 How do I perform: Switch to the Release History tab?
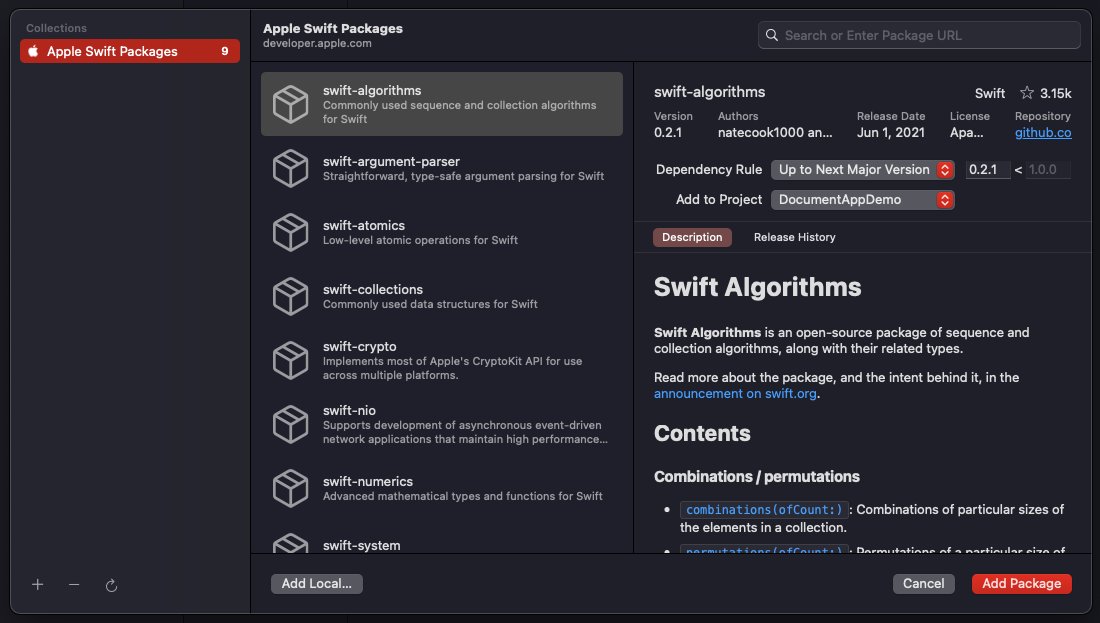click(x=794, y=237)
